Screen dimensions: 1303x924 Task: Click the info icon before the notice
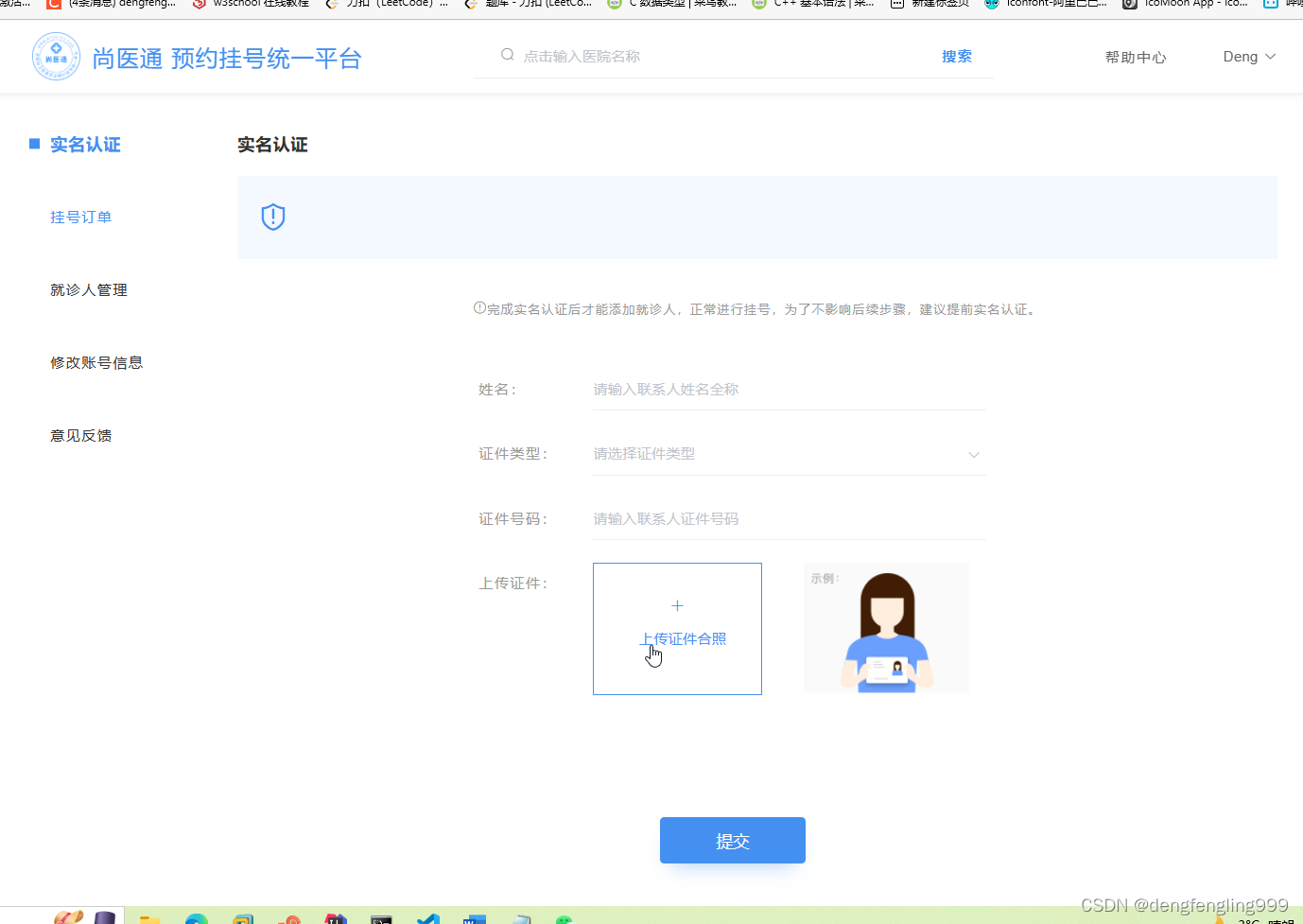479,308
